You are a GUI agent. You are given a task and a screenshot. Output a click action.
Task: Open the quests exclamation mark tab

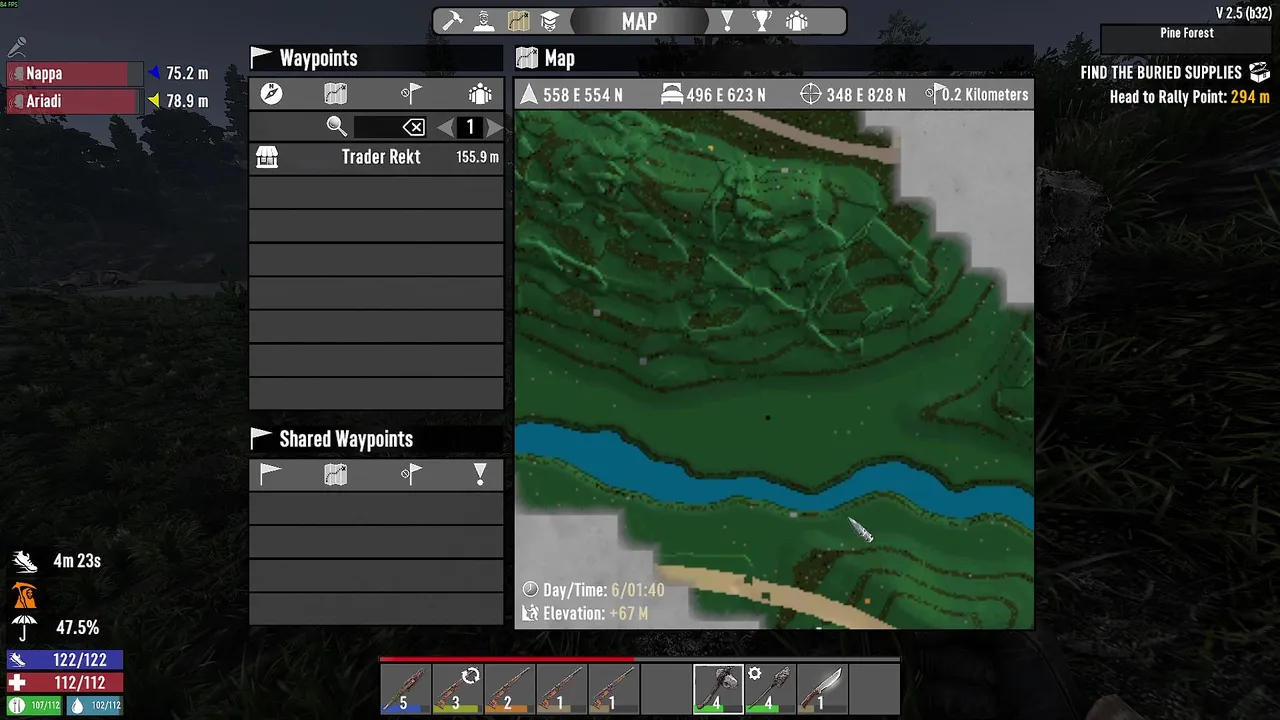[728, 21]
